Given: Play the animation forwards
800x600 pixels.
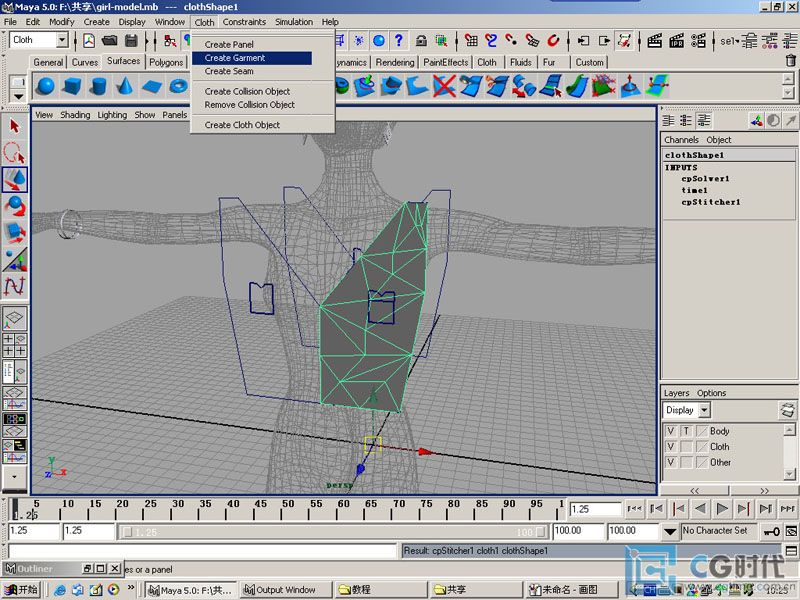Looking at the screenshot, I should tap(722, 508).
